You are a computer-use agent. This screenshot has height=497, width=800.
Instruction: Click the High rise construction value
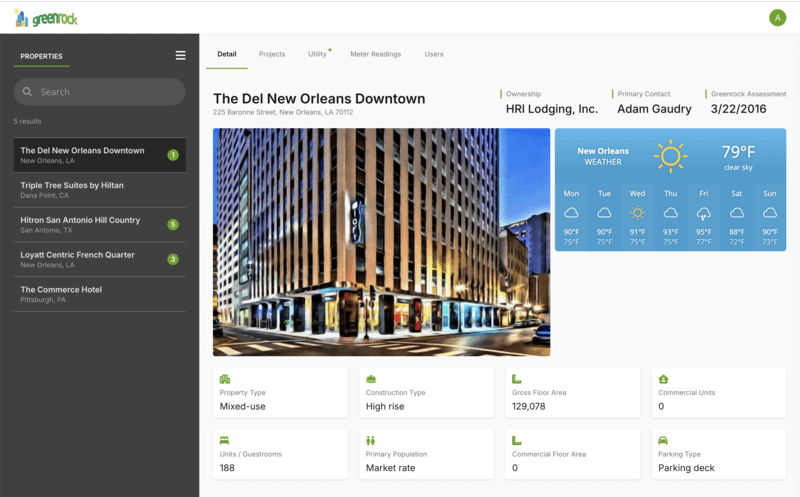385,406
